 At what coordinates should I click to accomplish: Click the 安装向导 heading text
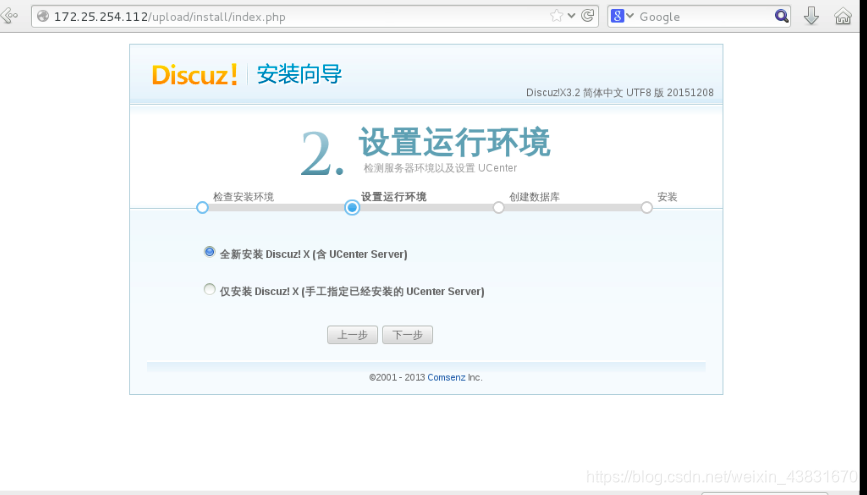tap(299, 74)
